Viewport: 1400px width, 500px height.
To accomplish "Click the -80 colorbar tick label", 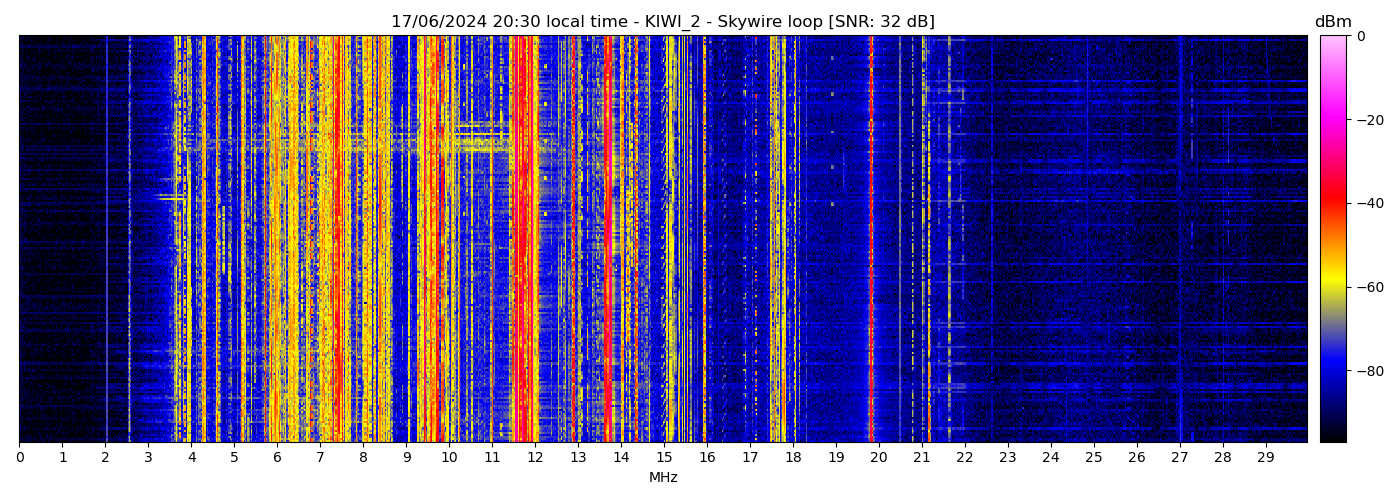I will 1364,371.
